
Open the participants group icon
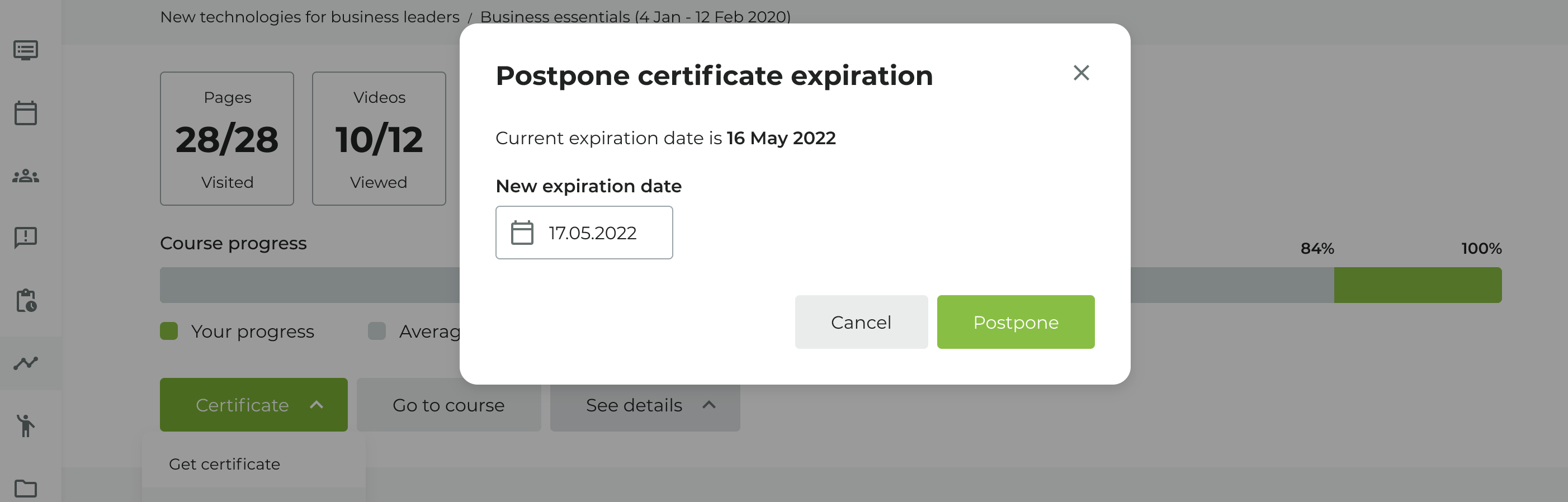point(26,177)
